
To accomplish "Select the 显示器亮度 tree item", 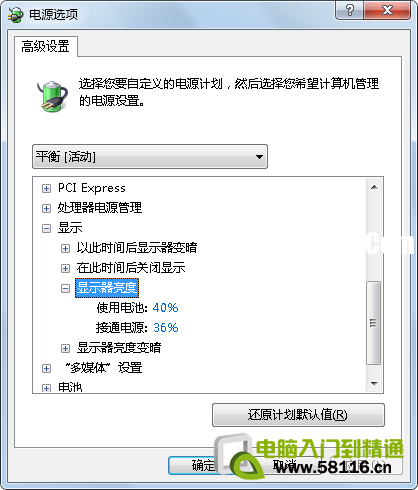I will click(107, 288).
